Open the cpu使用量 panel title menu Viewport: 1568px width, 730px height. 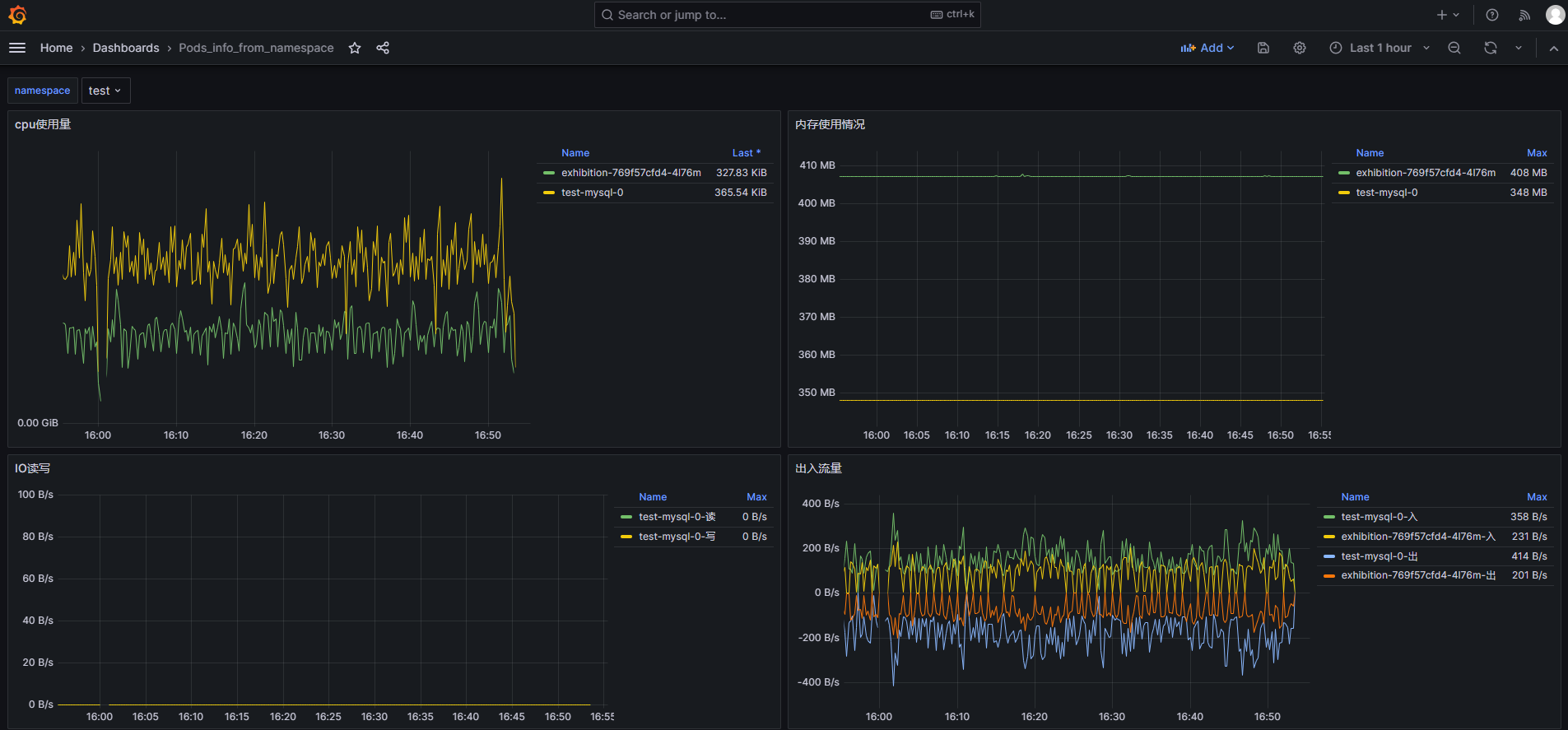pyautogui.click(x=43, y=124)
